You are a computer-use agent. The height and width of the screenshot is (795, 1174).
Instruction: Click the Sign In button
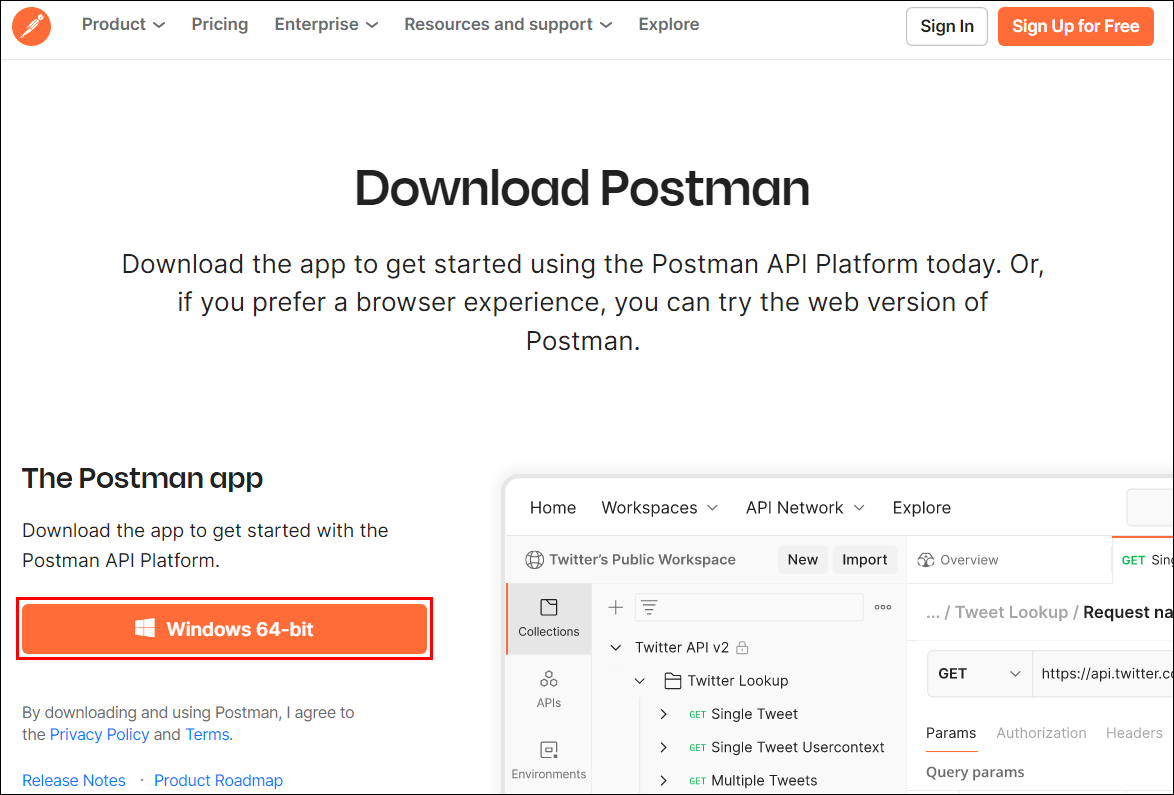[946, 26]
